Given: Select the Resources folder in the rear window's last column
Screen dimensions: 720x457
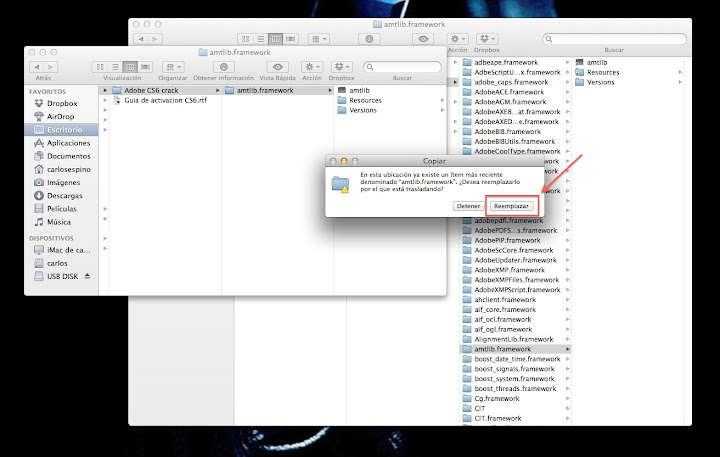Looking at the screenshot, I should click(602, 72).
